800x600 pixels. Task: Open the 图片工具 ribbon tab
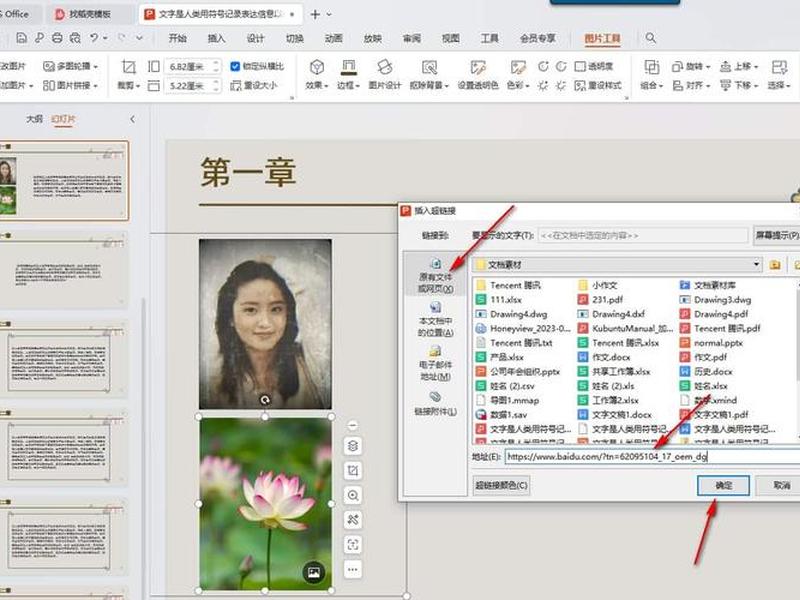click(603, 38)
